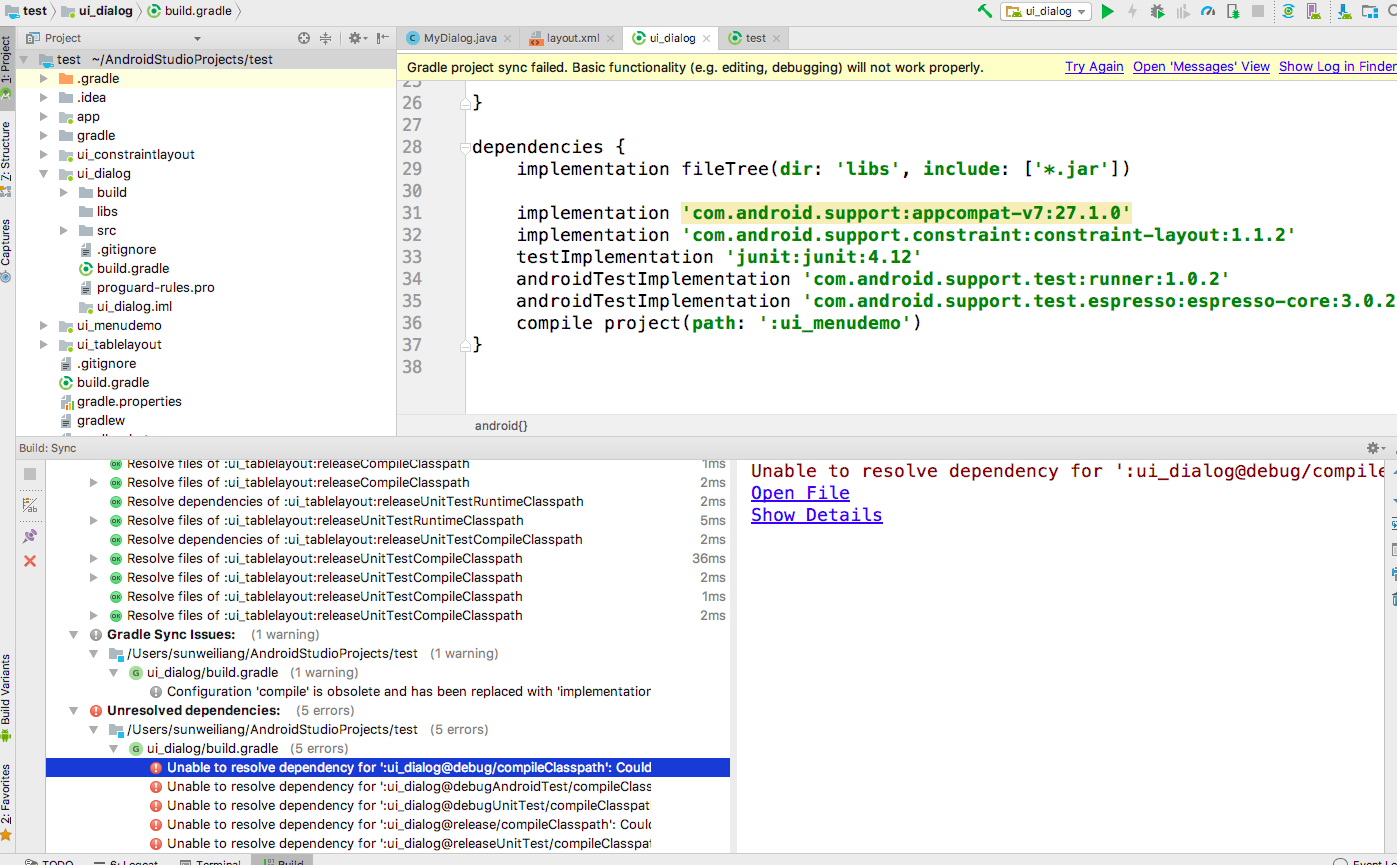Click the ui_dialog breadcrumb in navigation bar
The height and width of the screenshot is (865, 1397).
click(97, 11)
